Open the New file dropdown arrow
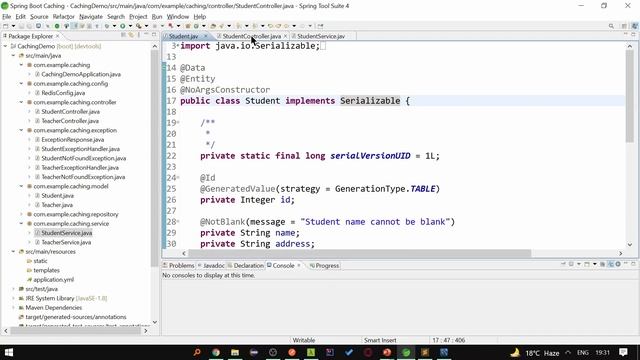This screenshot has width=640, height=360. click(13, 26)
